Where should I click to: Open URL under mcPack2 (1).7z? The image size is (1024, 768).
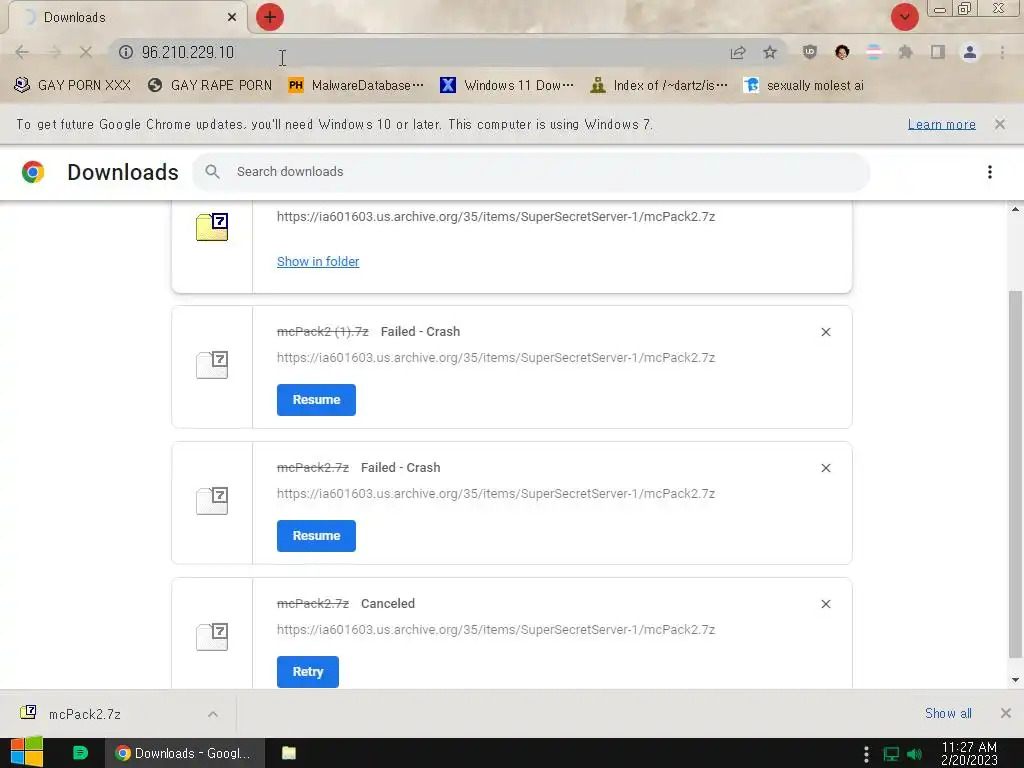tap(496, 358)
